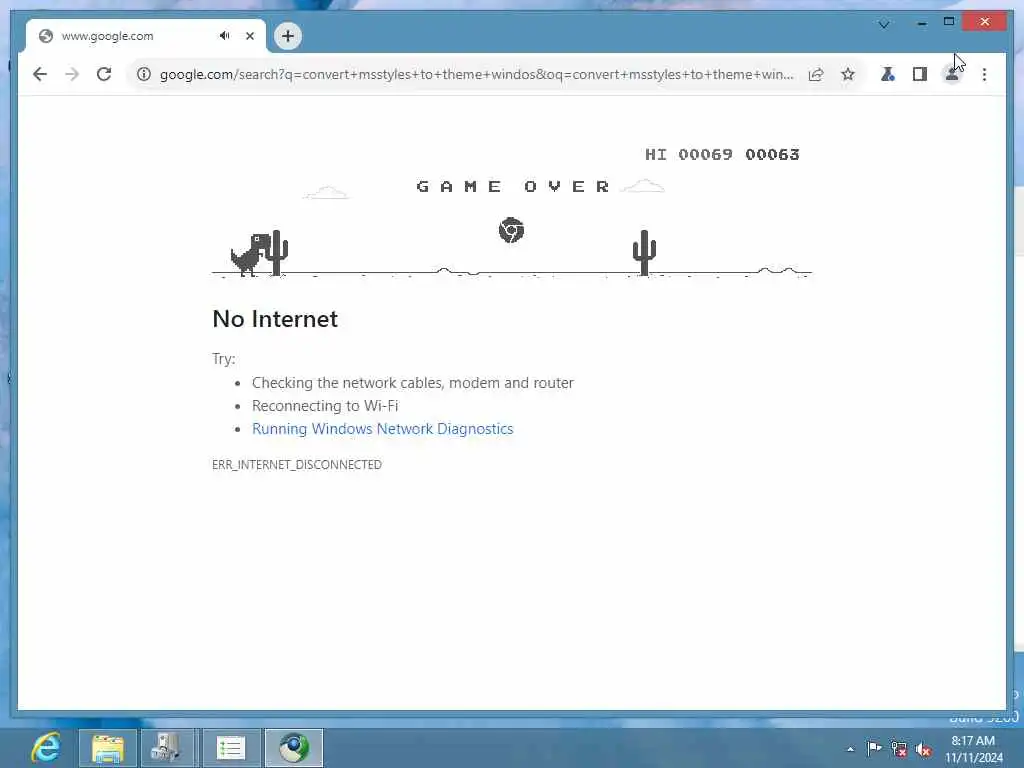Click the muted volume tray icon
Image resolution: width=1024 pixels, height=768 pixels.
click(x=923, y=750)
